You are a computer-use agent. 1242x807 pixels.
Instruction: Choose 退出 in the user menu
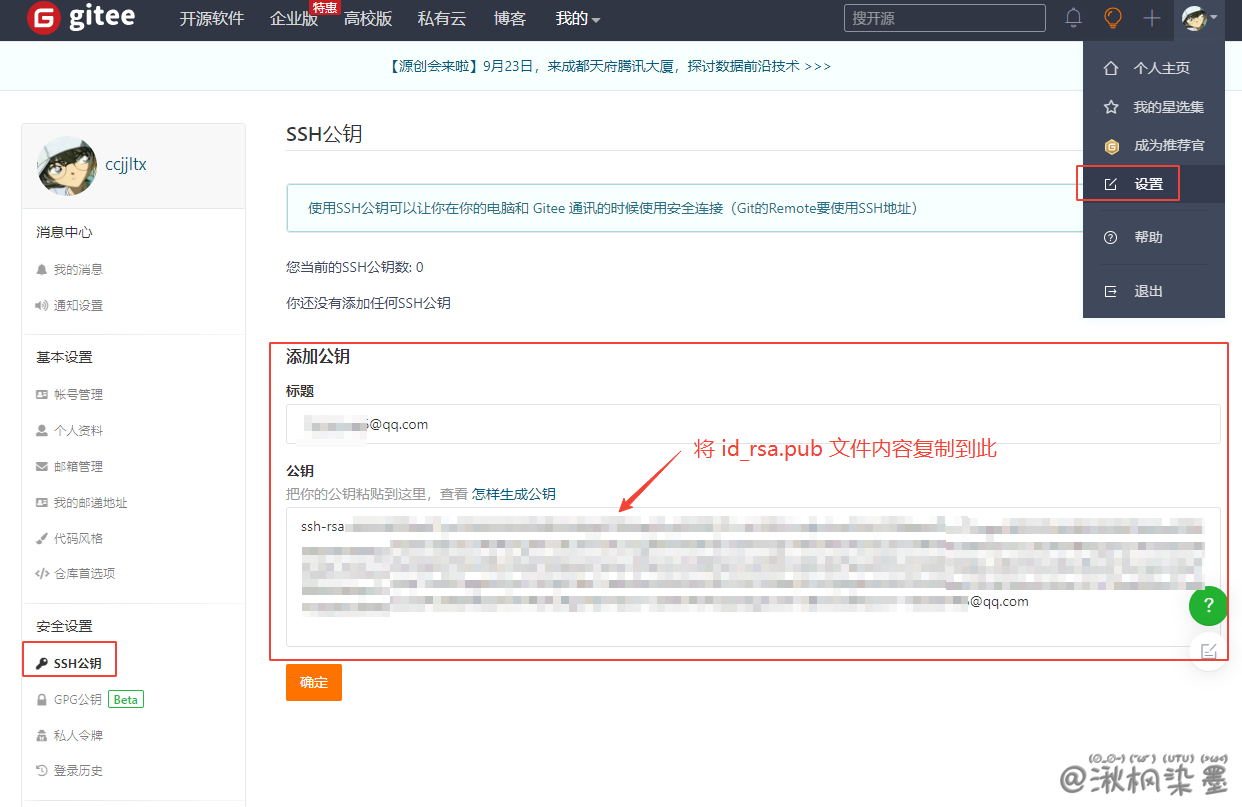pos(1148,291)
